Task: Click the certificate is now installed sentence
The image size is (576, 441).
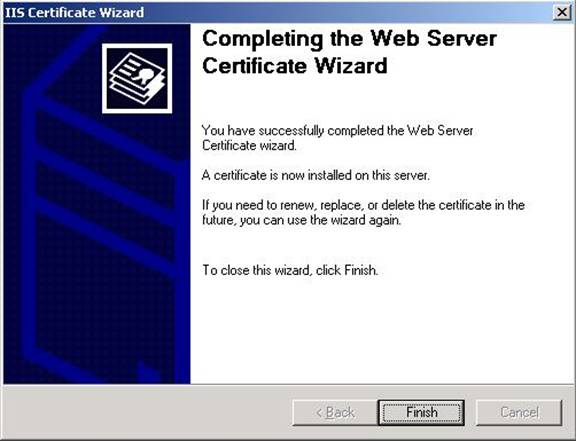Action: tap(315, 175)
